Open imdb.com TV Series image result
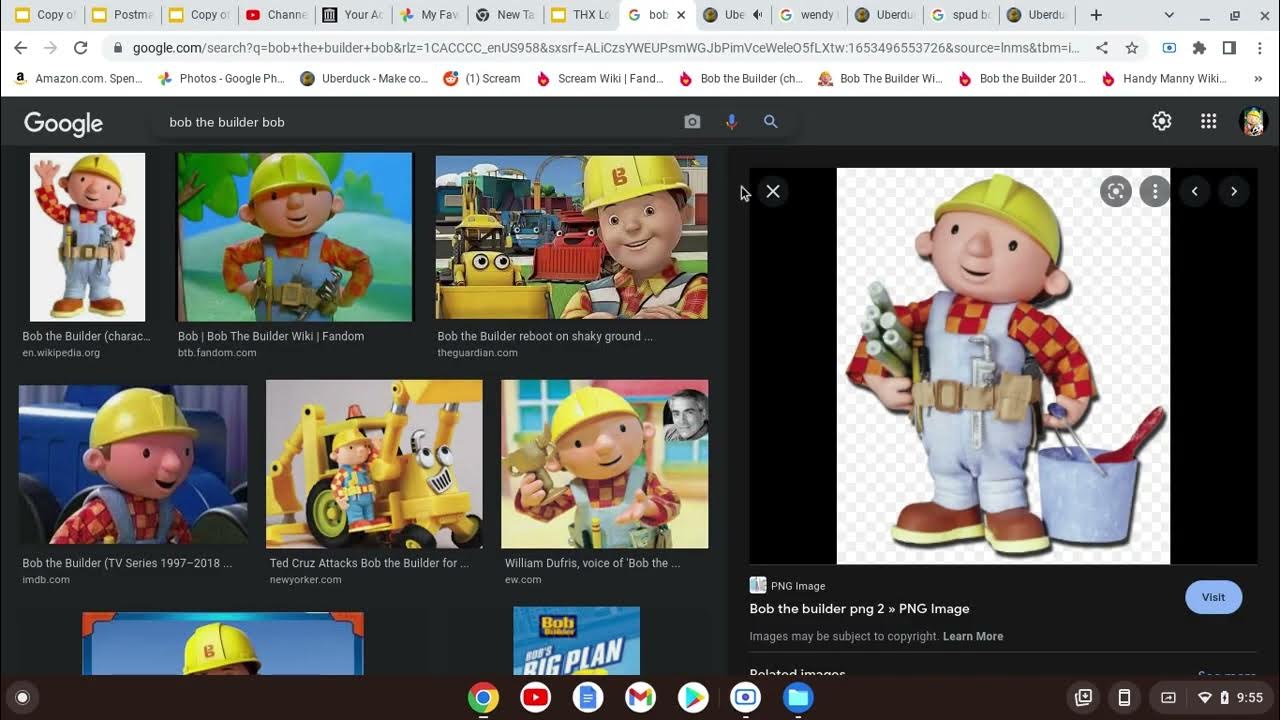This screenshot has height=720, width=1280. coord(133,464)
